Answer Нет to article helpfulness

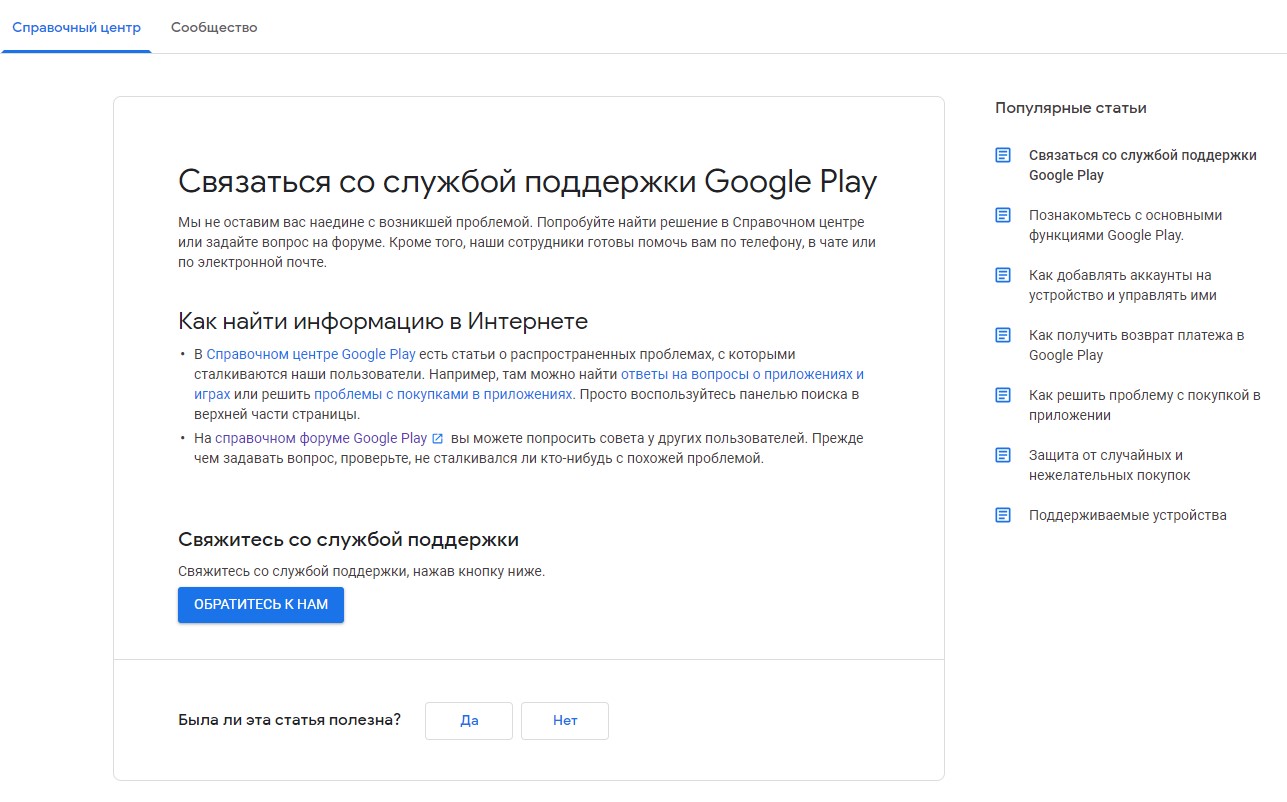coord(565,721)
